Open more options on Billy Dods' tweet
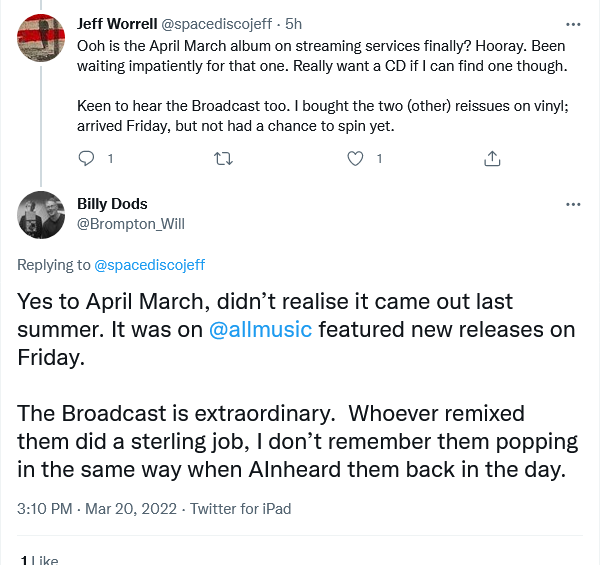This screenshot has height=565, width=615. point(573,204)
